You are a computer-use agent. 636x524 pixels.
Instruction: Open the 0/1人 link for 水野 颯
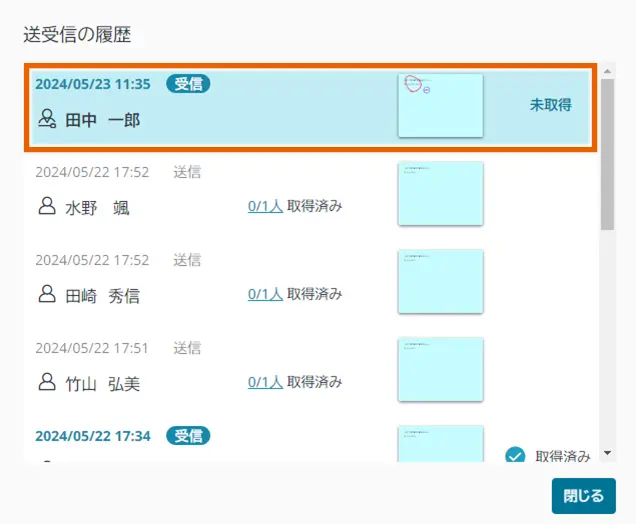click(x=265, y=207)
